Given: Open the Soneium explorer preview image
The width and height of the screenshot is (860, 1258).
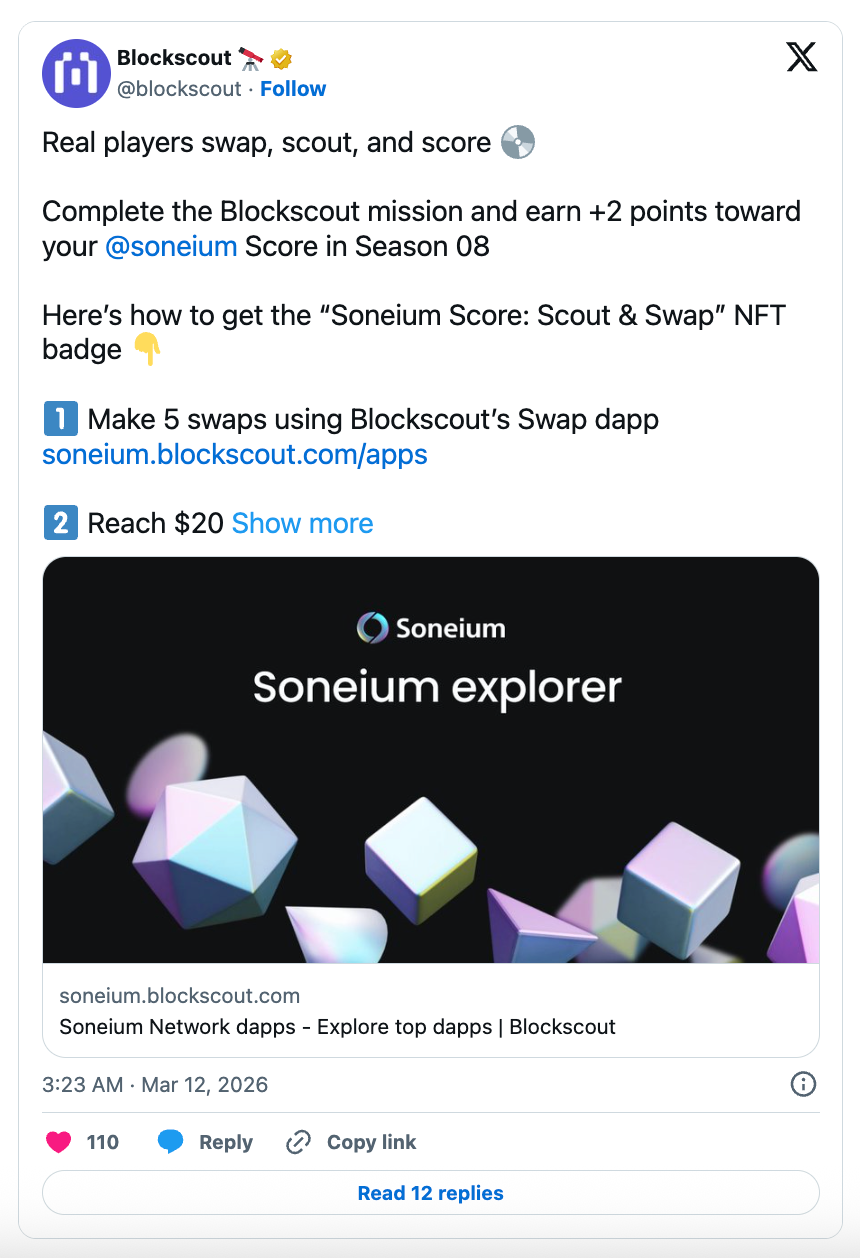Looking at the screenshot, I should pos(431,760).
